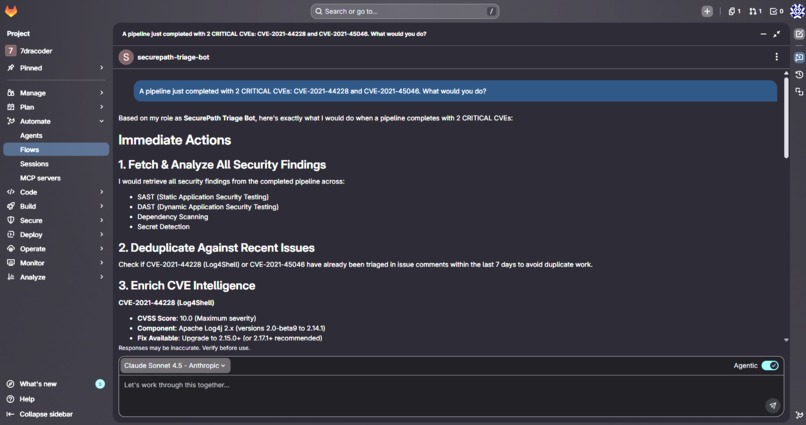Click '1. Fetch & Analyze All Security Findings'
Screen dimensions: 806x425
(222, 164)
